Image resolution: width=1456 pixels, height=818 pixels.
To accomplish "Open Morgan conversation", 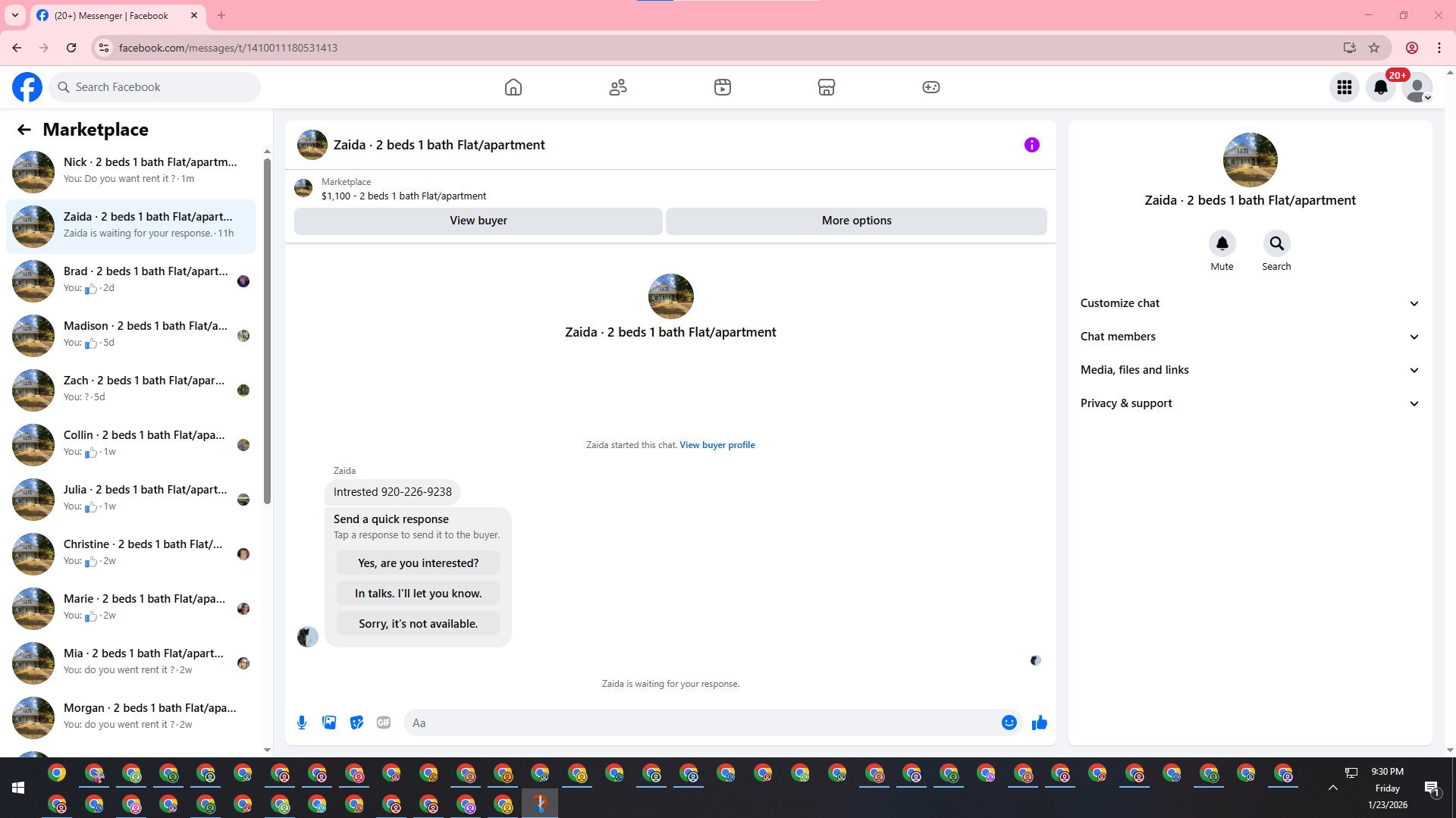I will [130, 716].
